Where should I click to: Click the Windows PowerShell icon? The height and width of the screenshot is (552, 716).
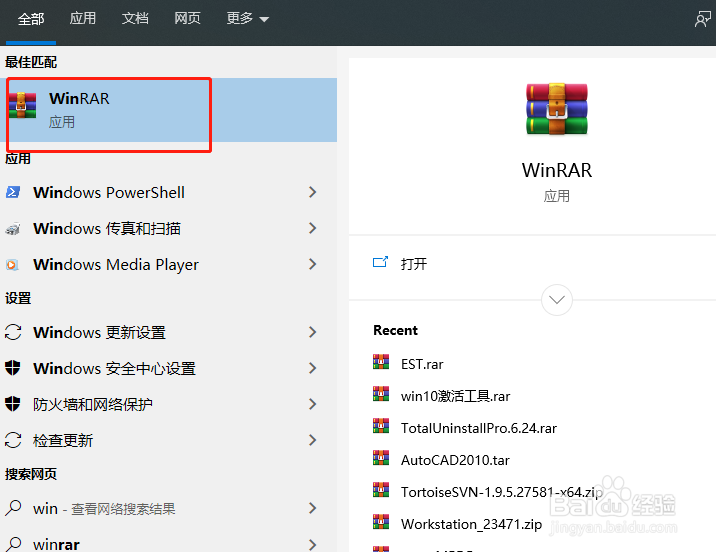13,192
